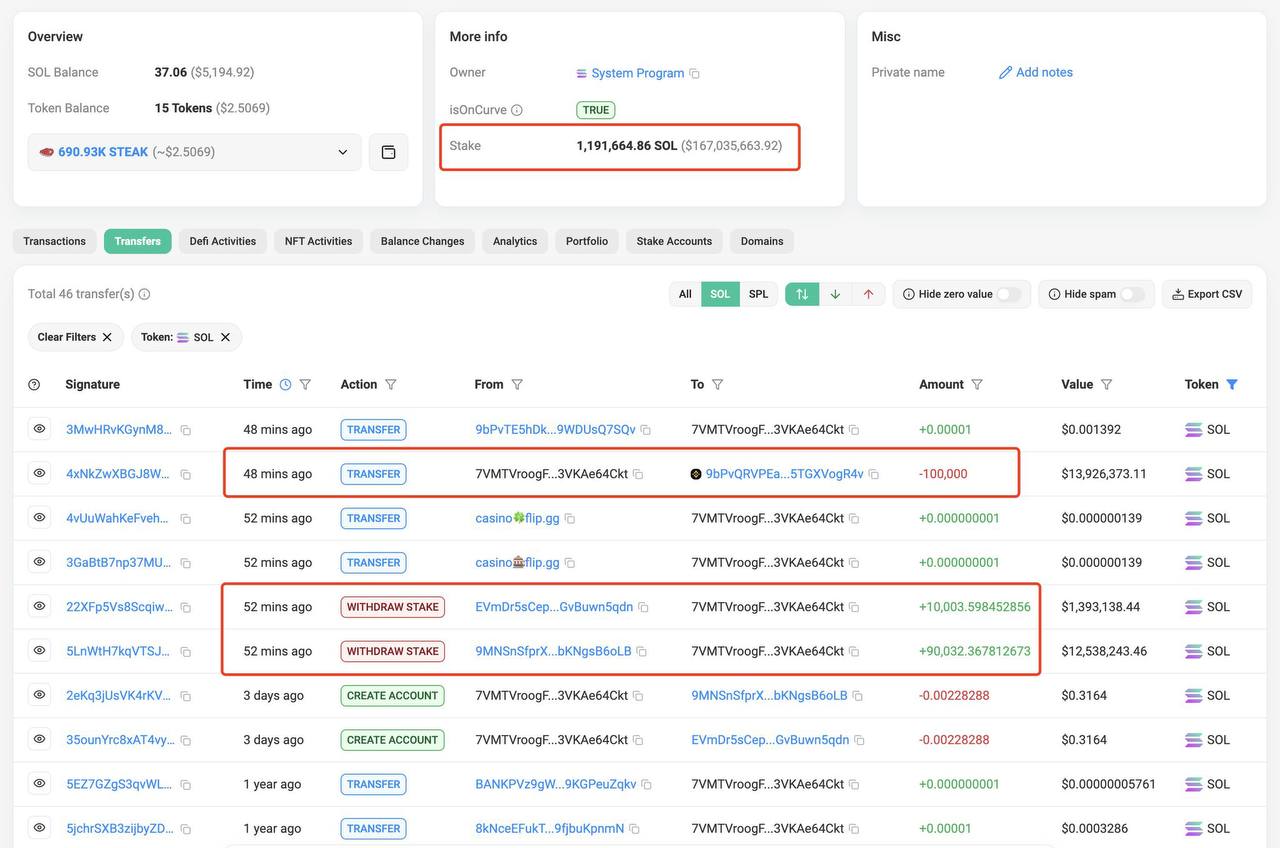Select the SPL token type filter
The height and width of the screenshot is (848, 1280).
759,294
